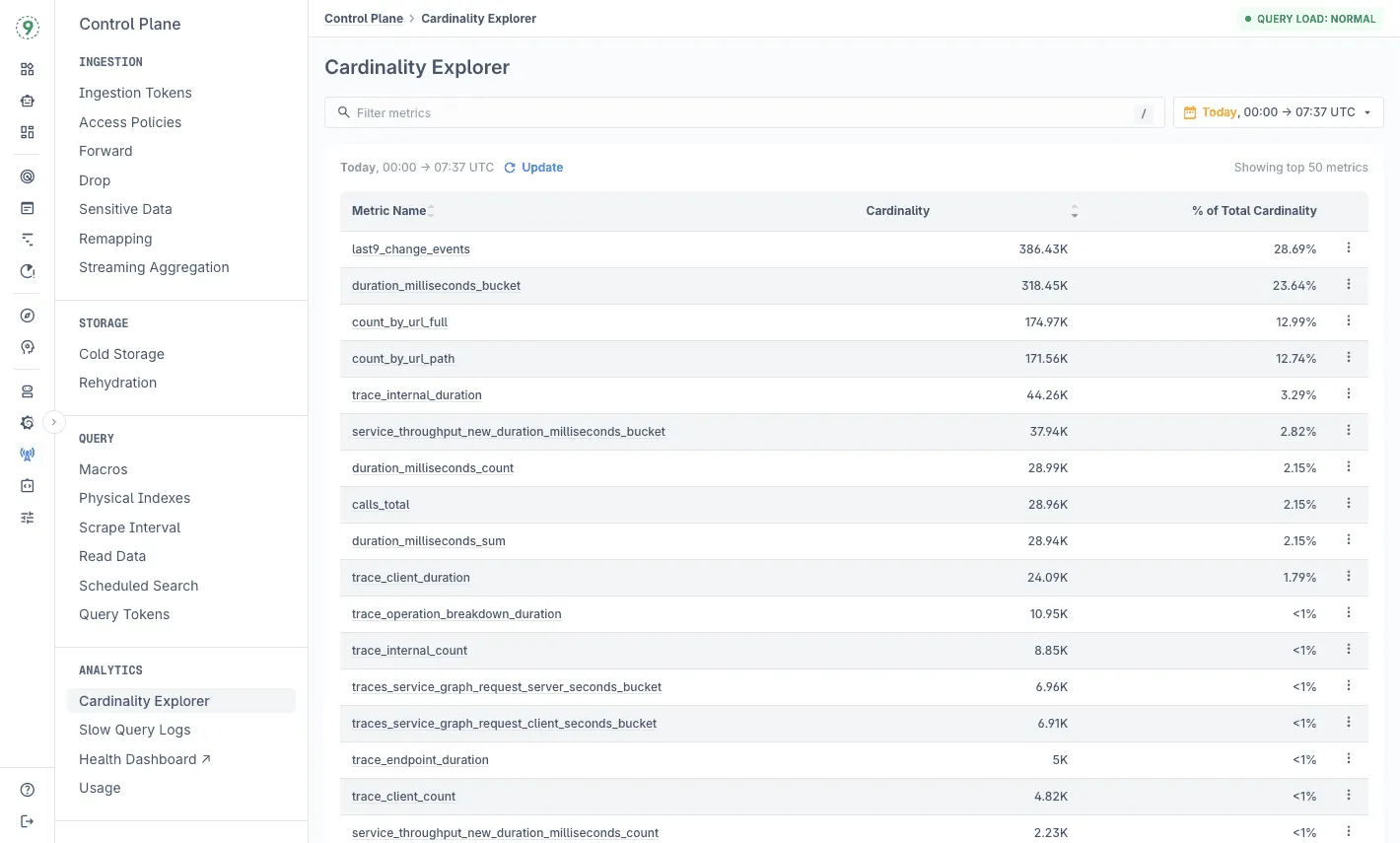Open the code-box icon in left rail
The height and width of the screenshot is (843, 1400).
(x=27, y=485)
